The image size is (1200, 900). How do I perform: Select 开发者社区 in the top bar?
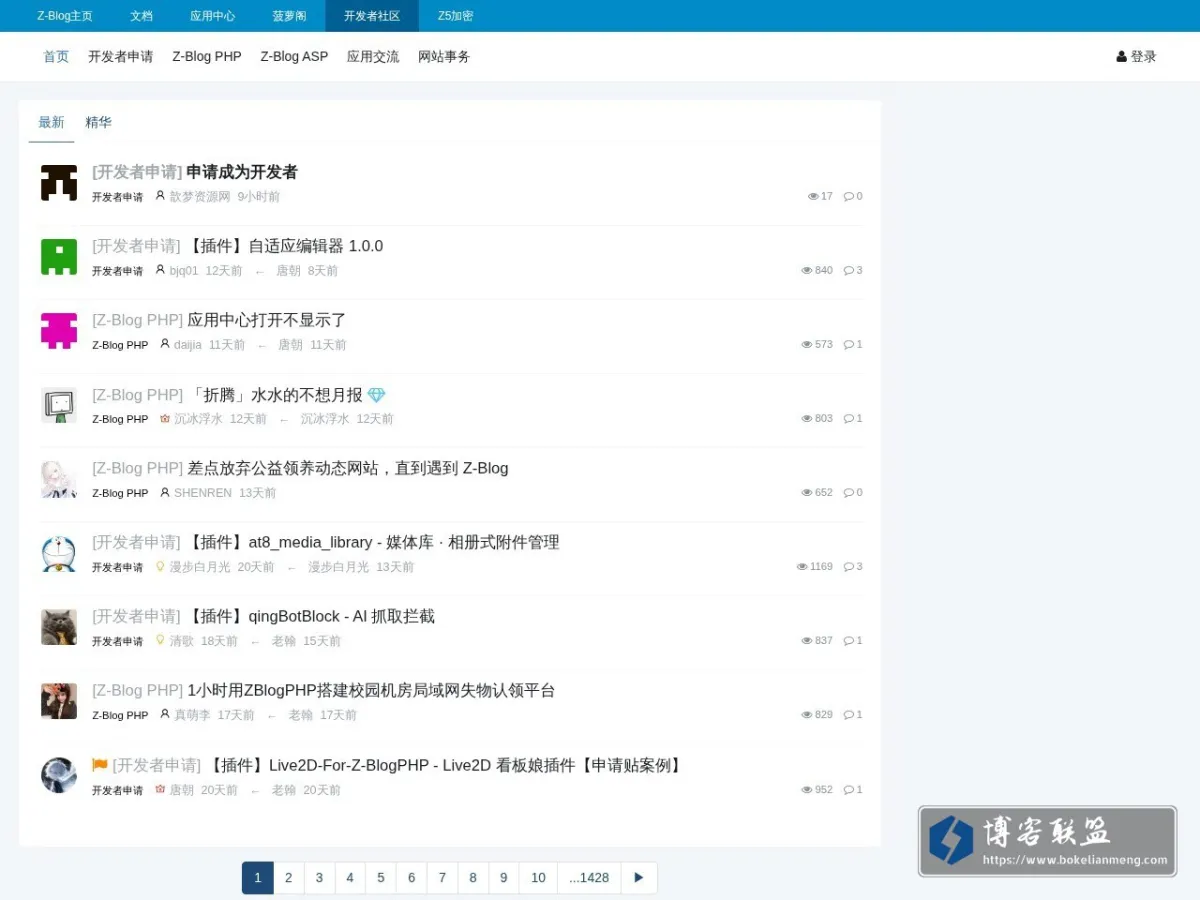tap(372, 16)
